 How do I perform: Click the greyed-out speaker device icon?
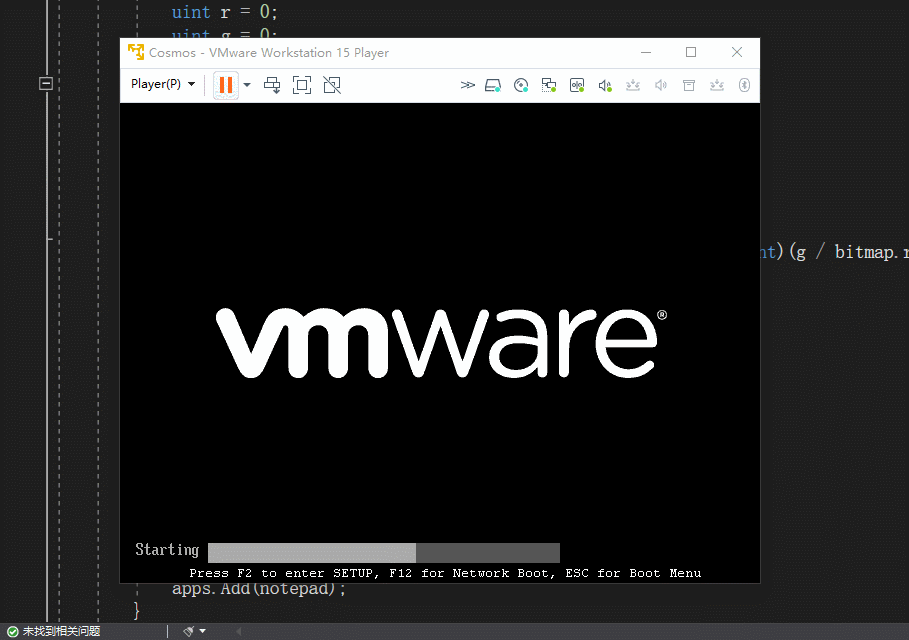click(x=661, y=85)
